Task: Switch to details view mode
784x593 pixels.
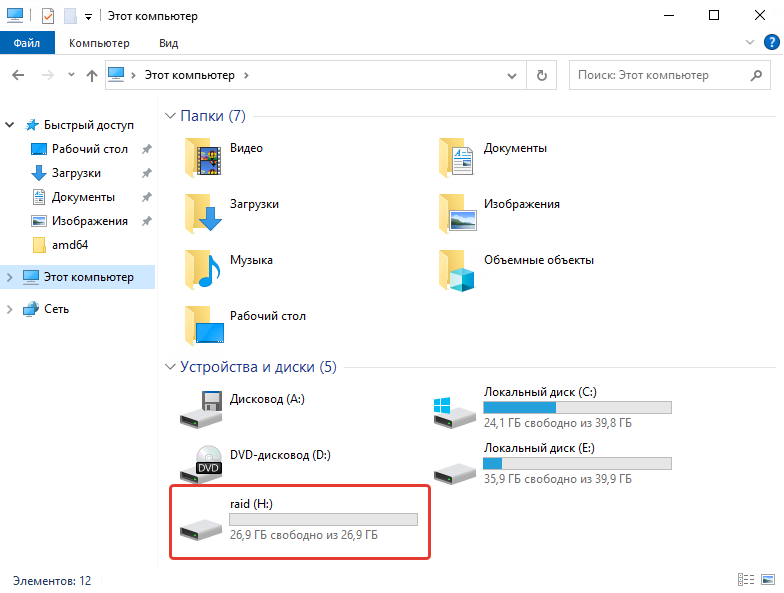Action: click(745, 580)
